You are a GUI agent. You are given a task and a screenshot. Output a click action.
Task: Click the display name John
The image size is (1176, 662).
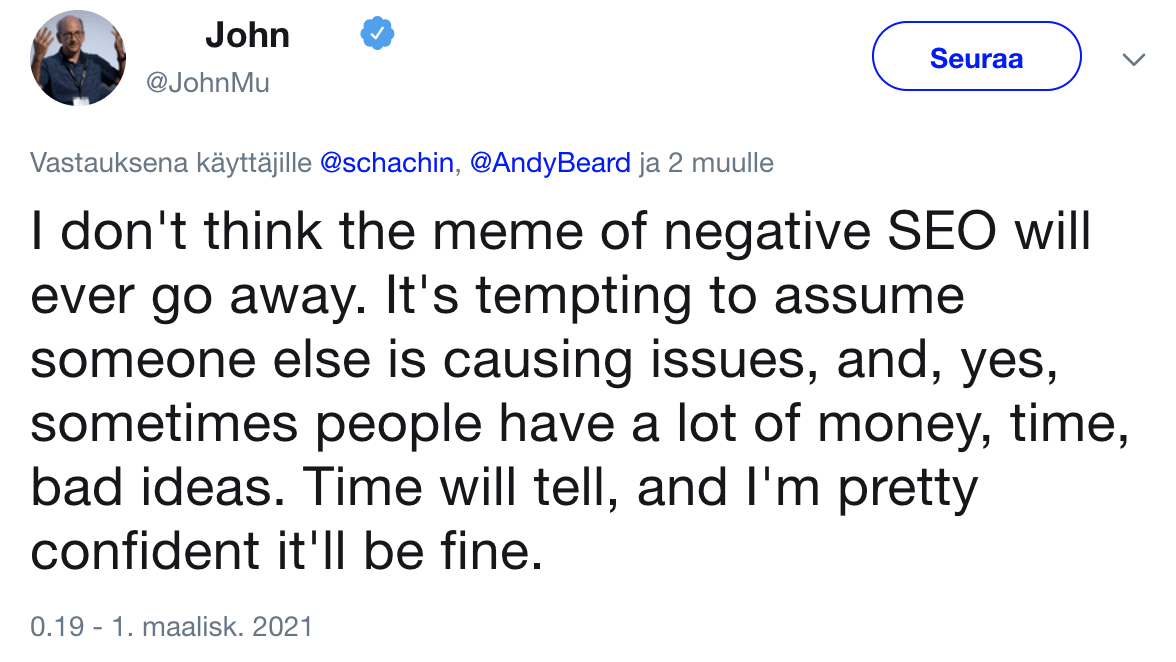pos(248,34)
